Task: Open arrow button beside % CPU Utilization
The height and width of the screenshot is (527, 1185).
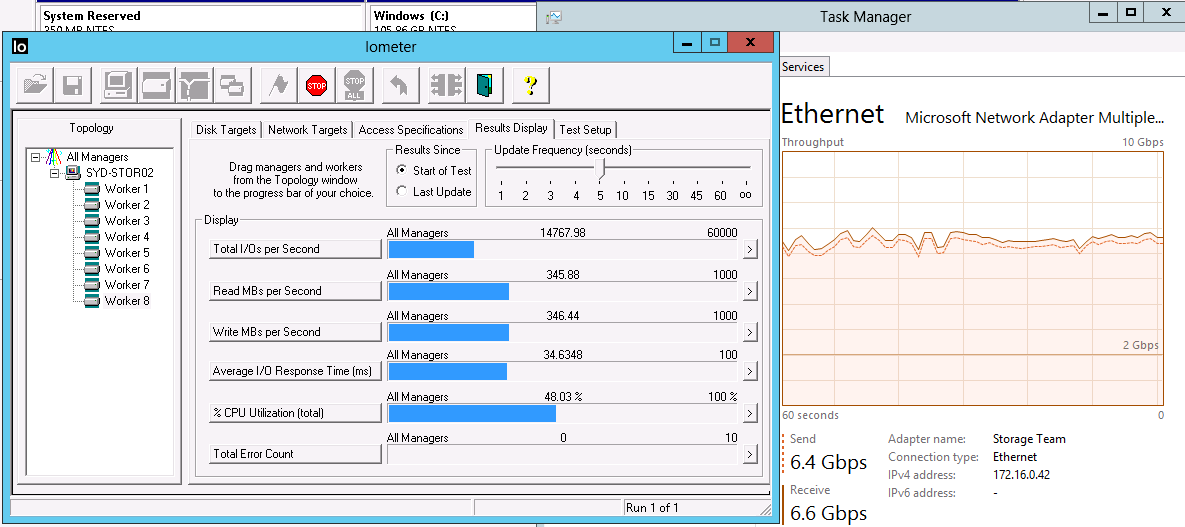Action: (750, 413)
